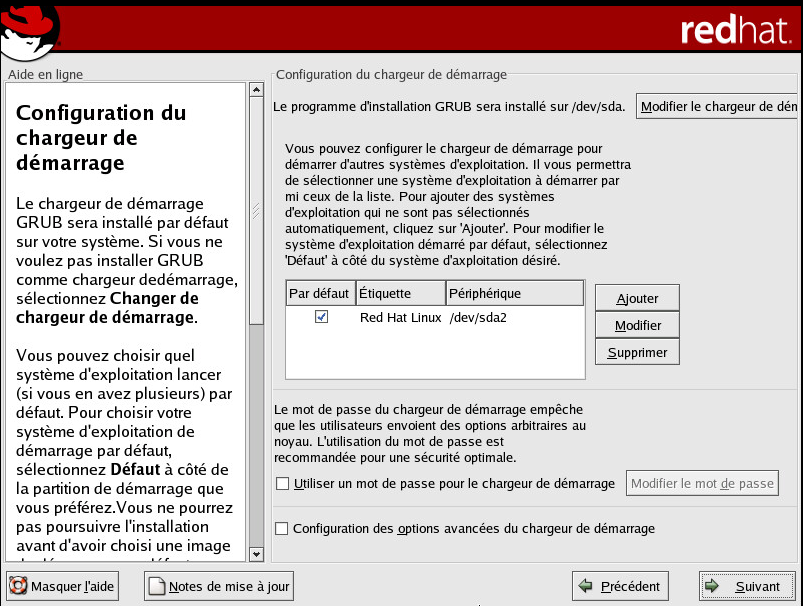Continue with Suivant
The width and height of the screenshot is (803, 606).
pos(747,586)
